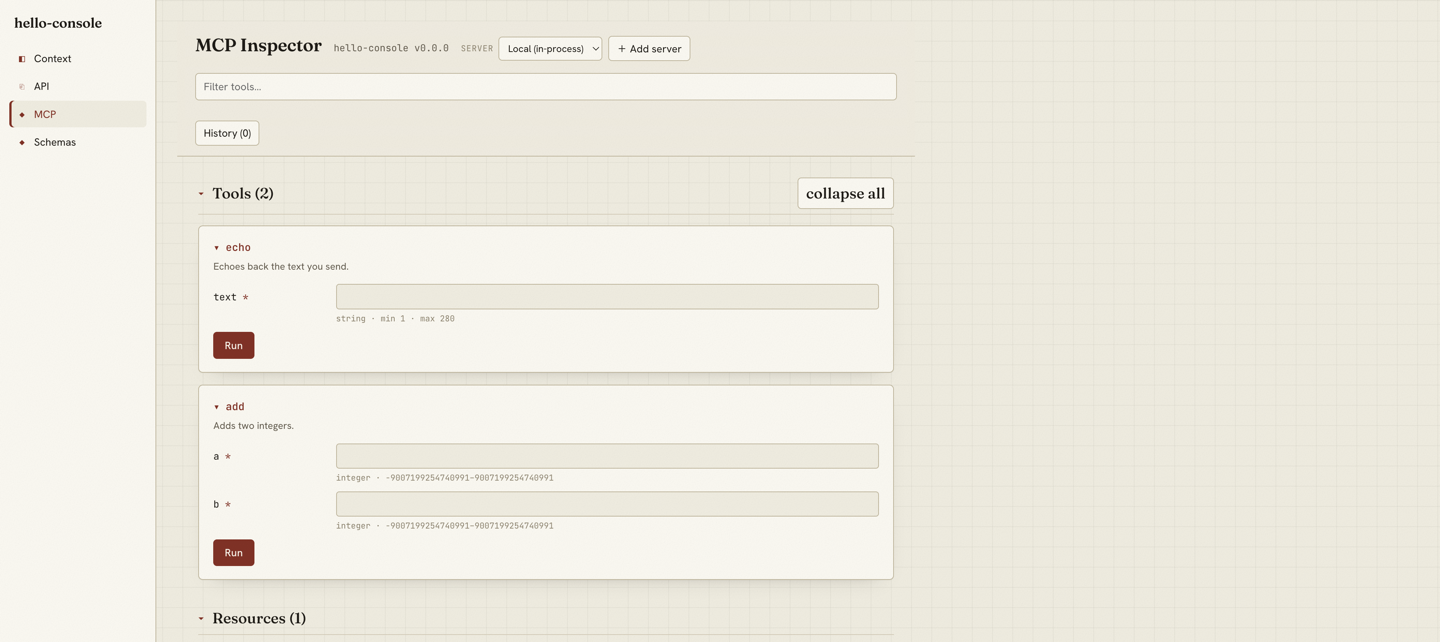Click the plus icon on Add server

click(x=622, y=49)
